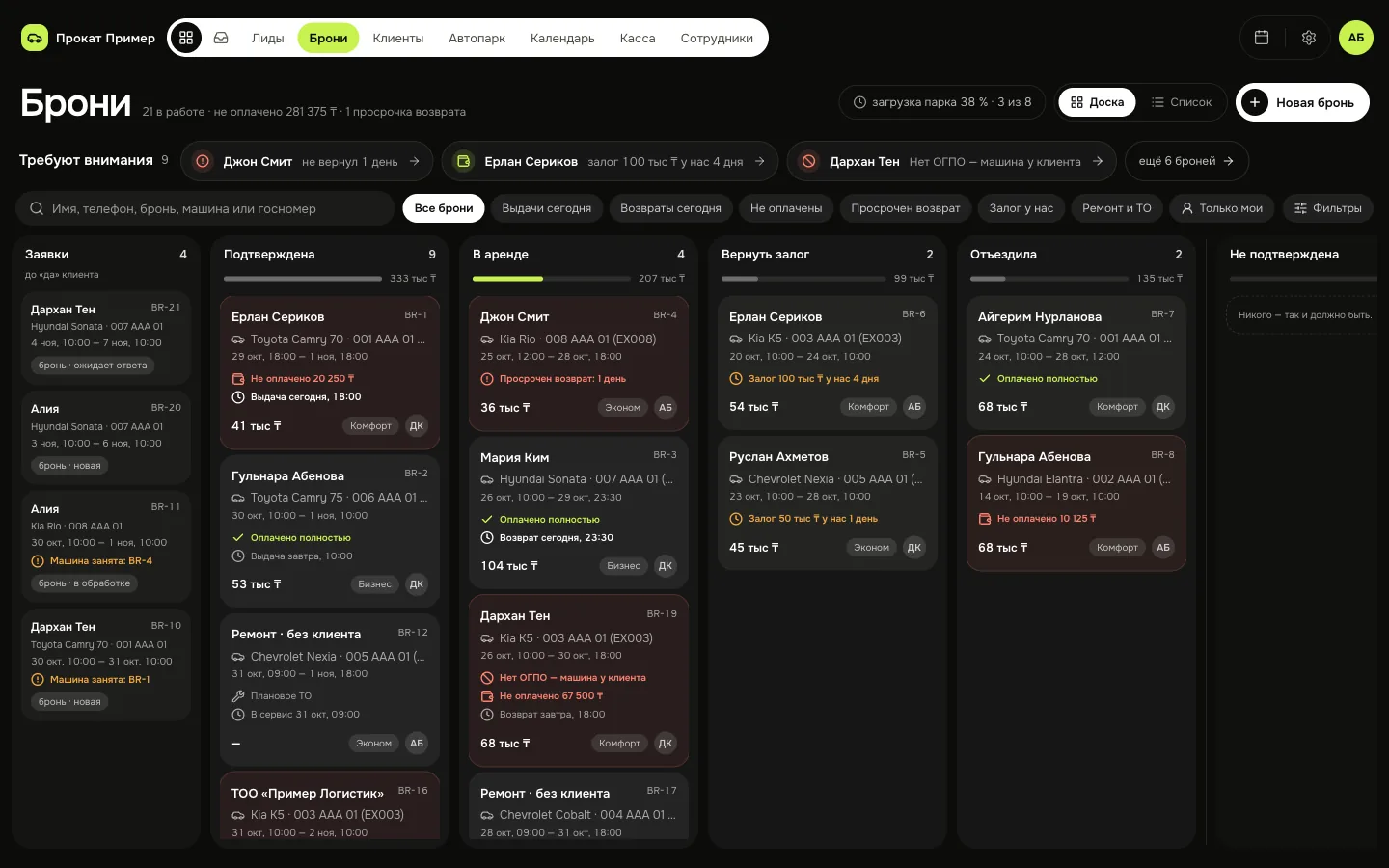
Task: Open the inbox icon in the nav bar
Action: pos(221,38)
